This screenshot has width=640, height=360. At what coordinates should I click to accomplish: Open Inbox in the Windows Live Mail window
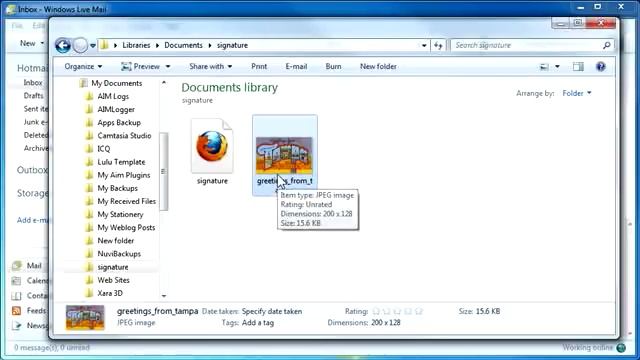[x=33, y=83]
